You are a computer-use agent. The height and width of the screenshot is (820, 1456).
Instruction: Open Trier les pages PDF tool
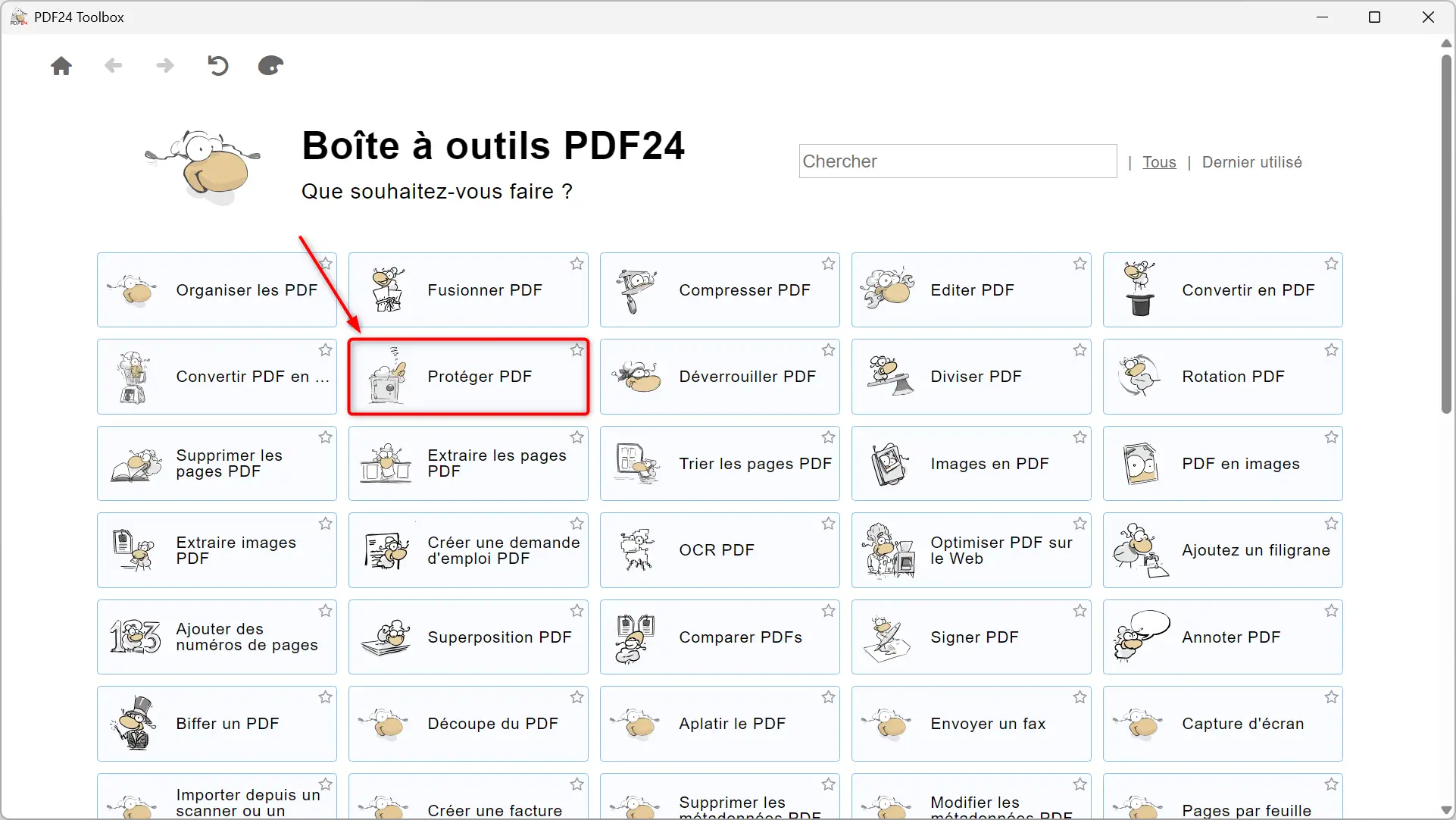(x=720, y=464)
